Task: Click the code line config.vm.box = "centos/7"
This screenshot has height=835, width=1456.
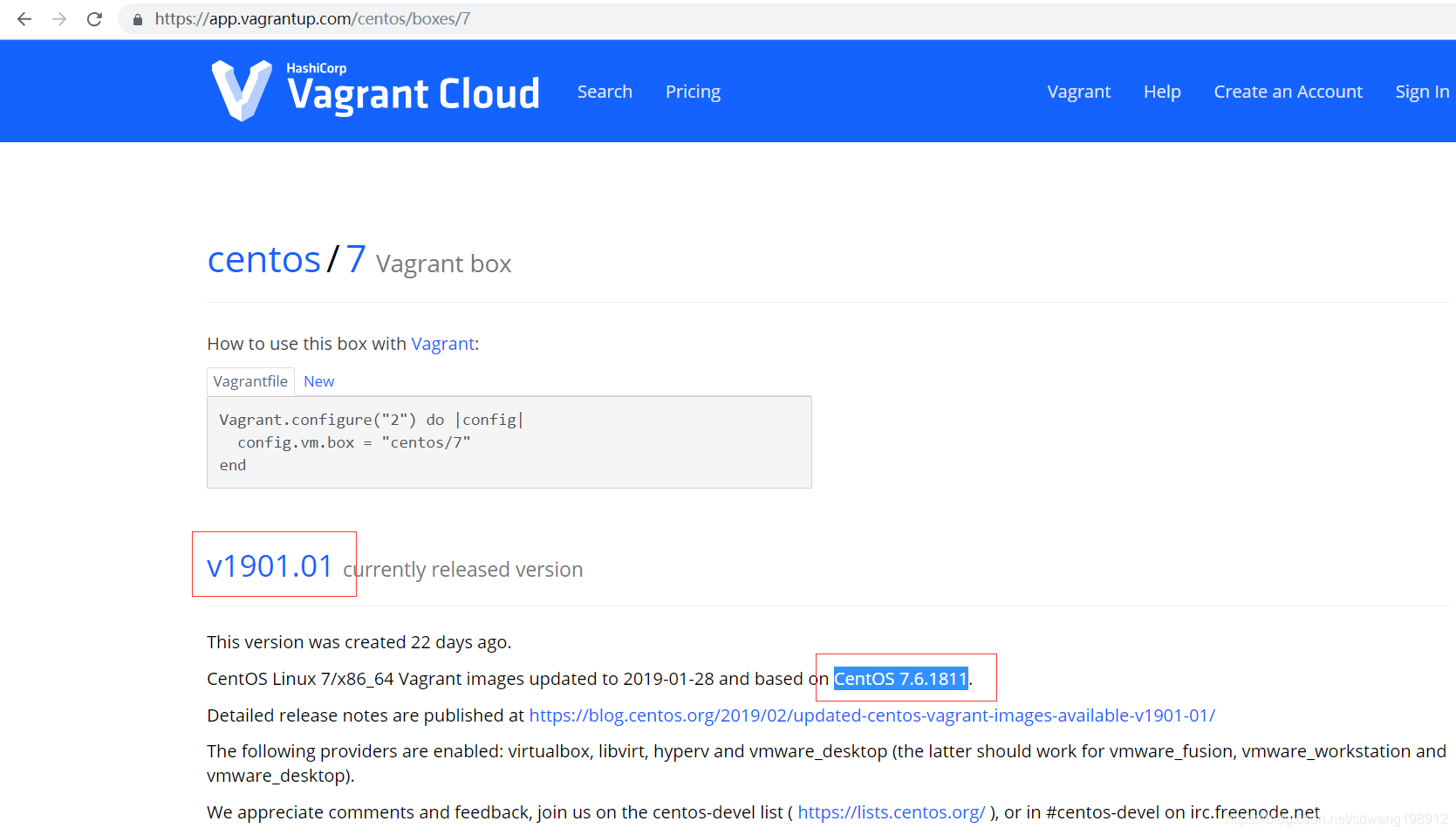Action: [x=354, y=442]
